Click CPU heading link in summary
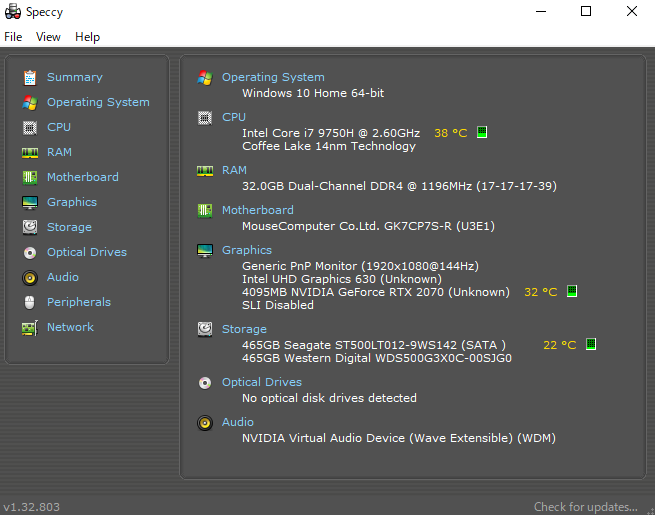The image size is (655, 515). [x=234, y=117]
